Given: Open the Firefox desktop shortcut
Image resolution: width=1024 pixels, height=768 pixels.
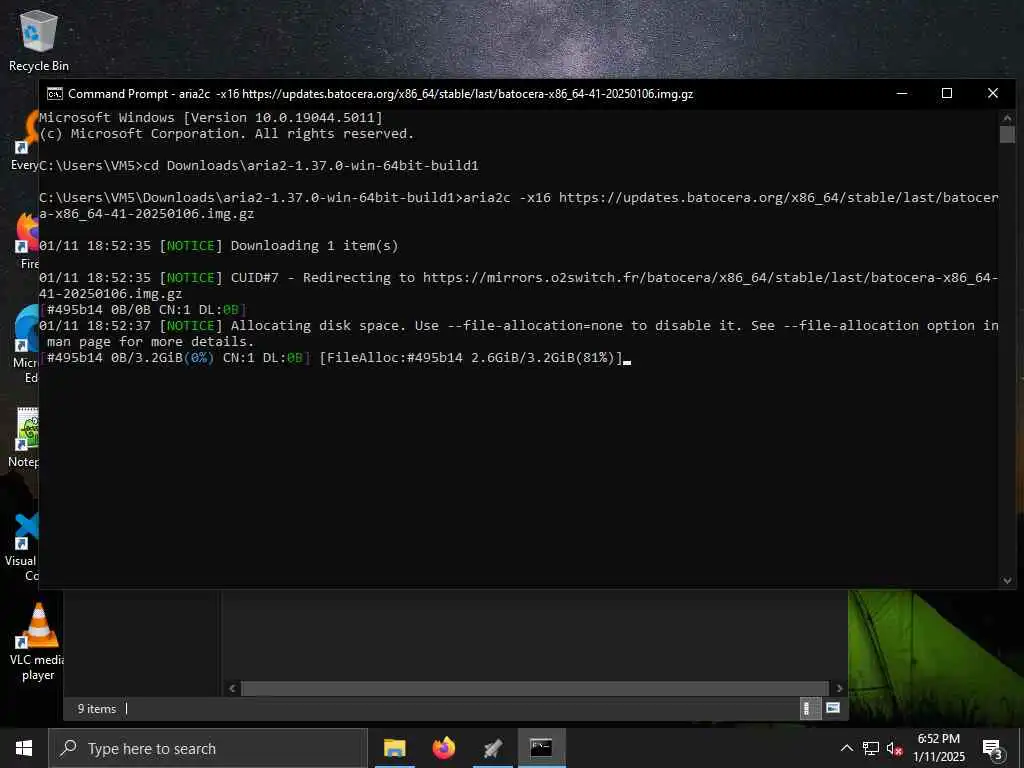Looking at the screenshot, I should [27, 239].
